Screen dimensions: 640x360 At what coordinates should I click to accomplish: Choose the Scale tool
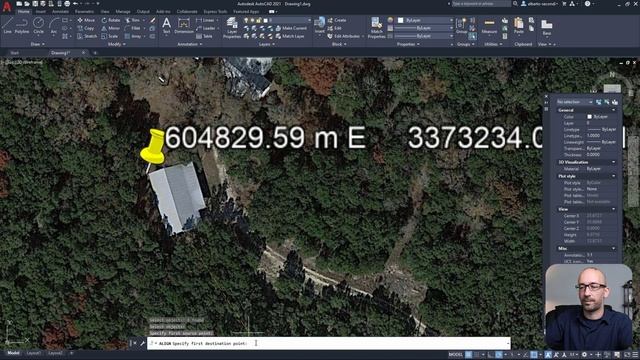[110, 36]
